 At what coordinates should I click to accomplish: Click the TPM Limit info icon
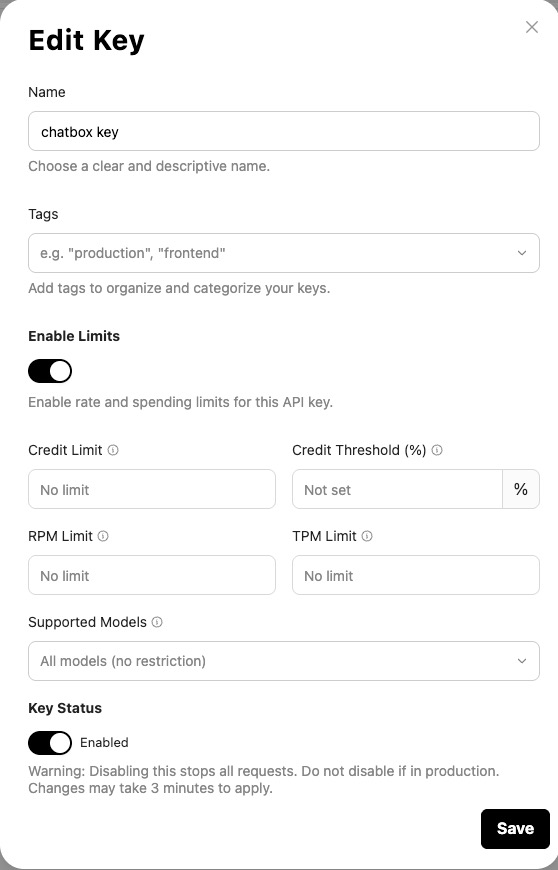coord(367,536)
